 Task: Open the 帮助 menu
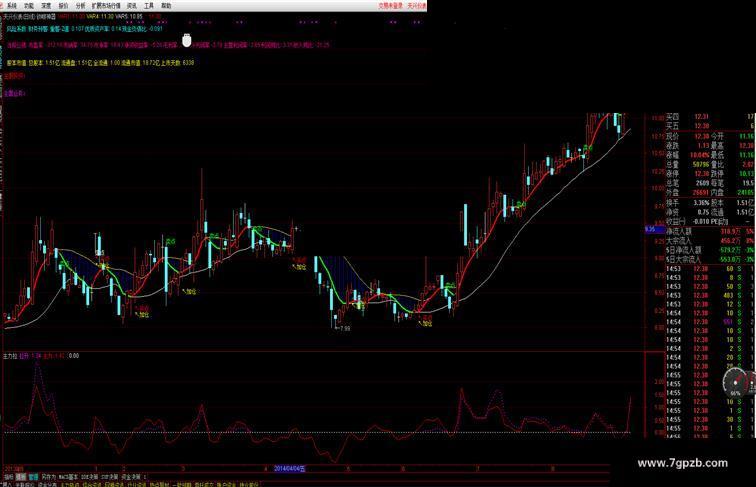(x=166, y=6)
